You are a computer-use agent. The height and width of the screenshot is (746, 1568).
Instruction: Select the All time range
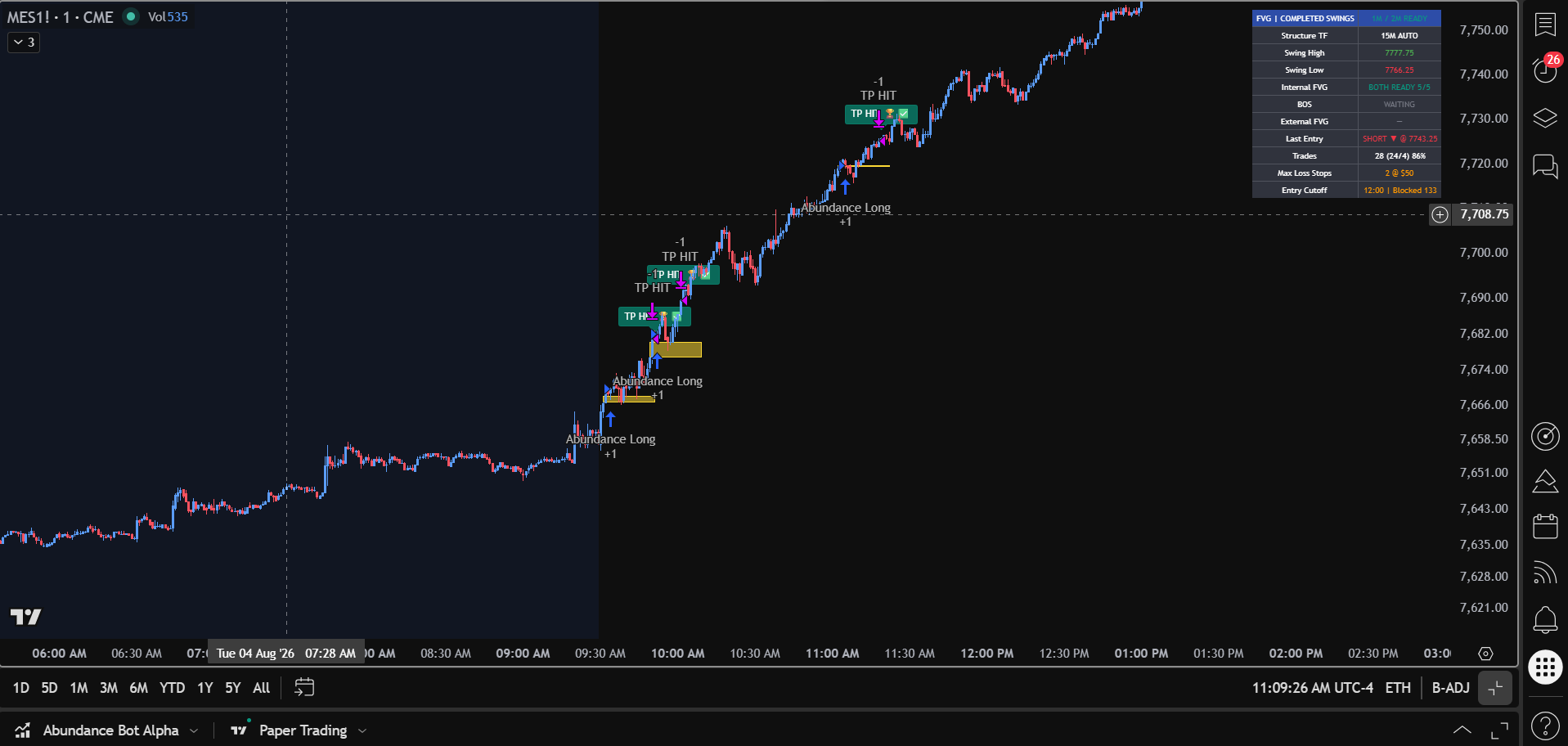[261, 688]
